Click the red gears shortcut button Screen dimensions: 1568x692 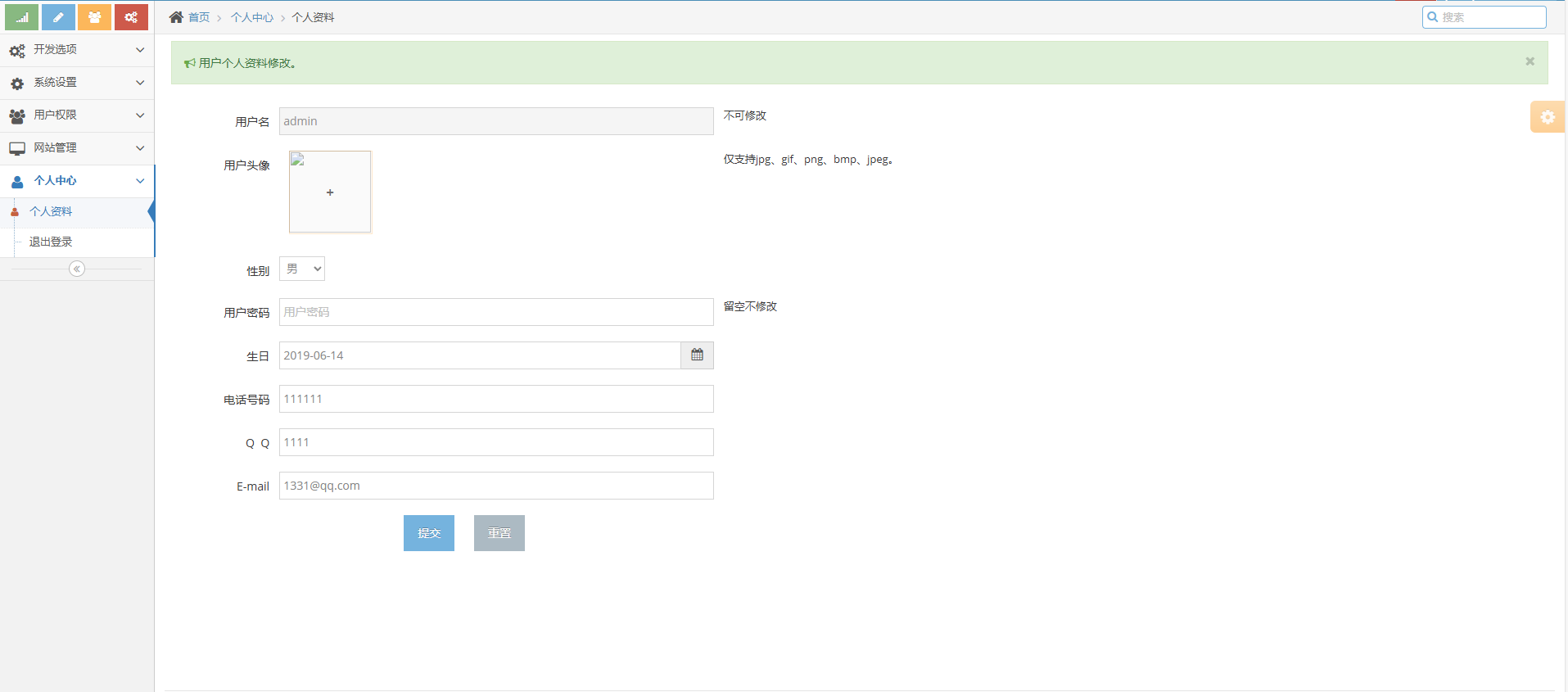[x=131, y=17]
